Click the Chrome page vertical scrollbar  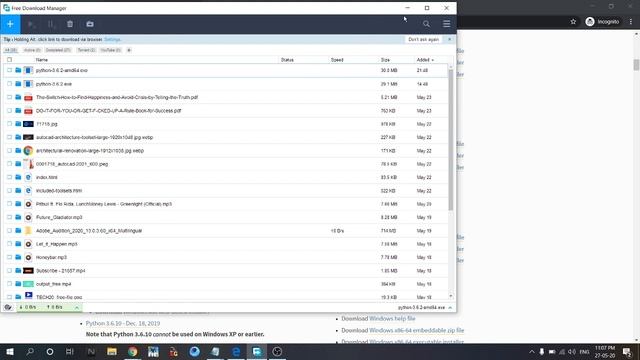636,64
